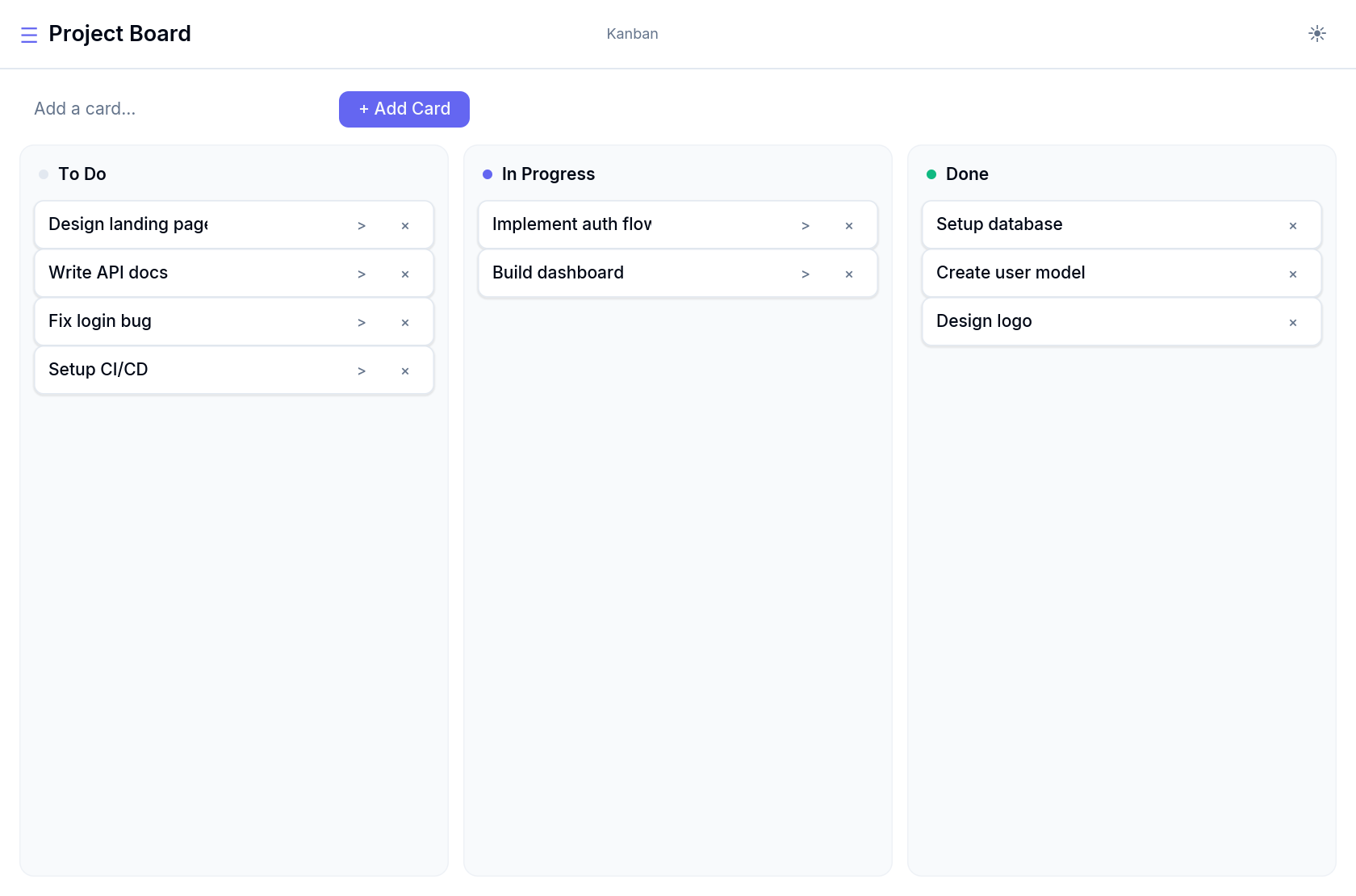Click the Add a card input field
The height and width of the screenshot is (896, 1356).
176,109
